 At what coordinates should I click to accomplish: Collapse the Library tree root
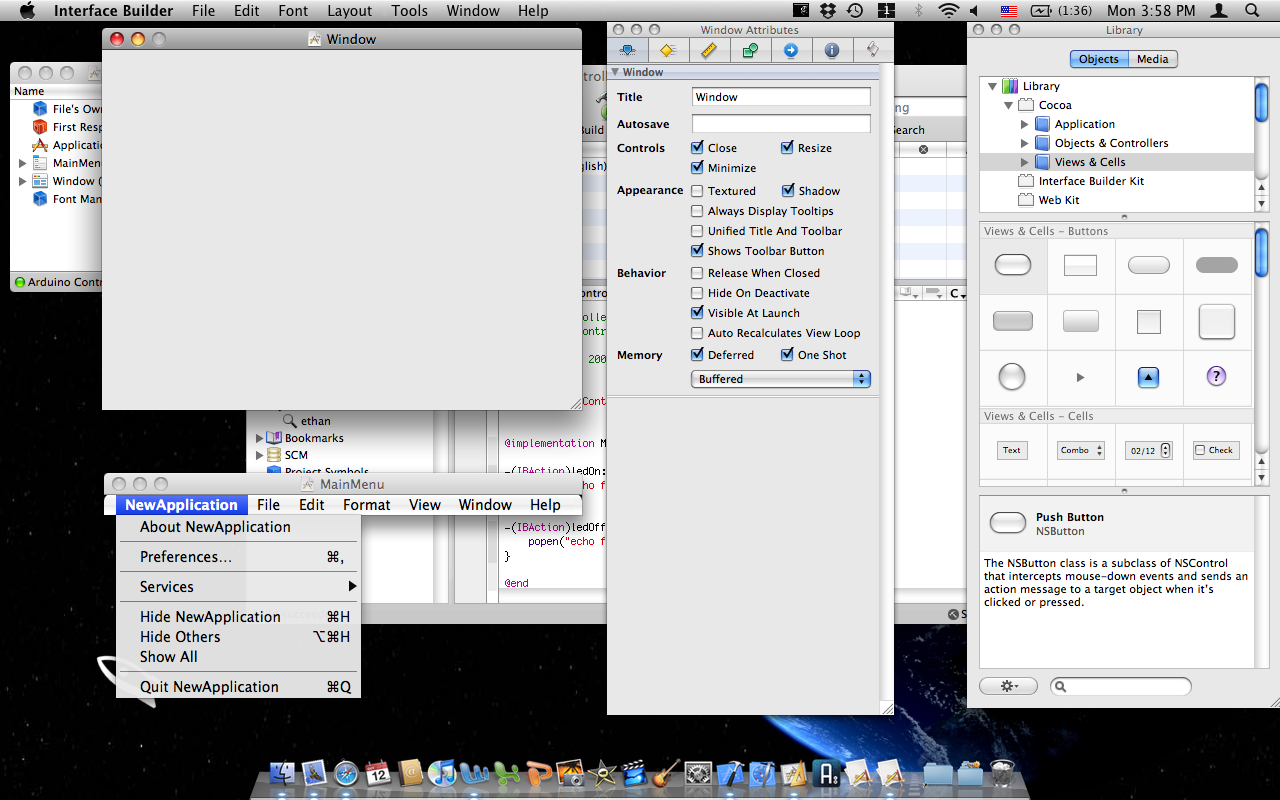[992, 86]
